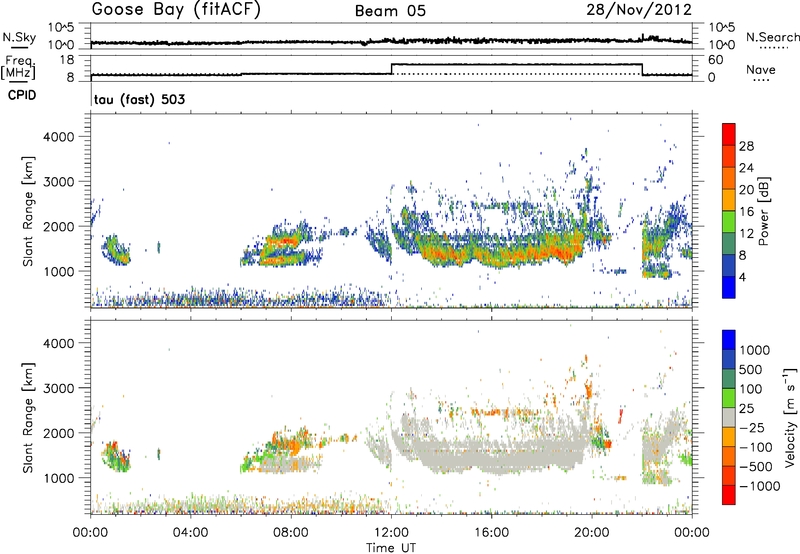Viewport: 800px width, 554px height.
Task: Click the 2000 tick in the power panel
Action: click(x=59, y=226)
